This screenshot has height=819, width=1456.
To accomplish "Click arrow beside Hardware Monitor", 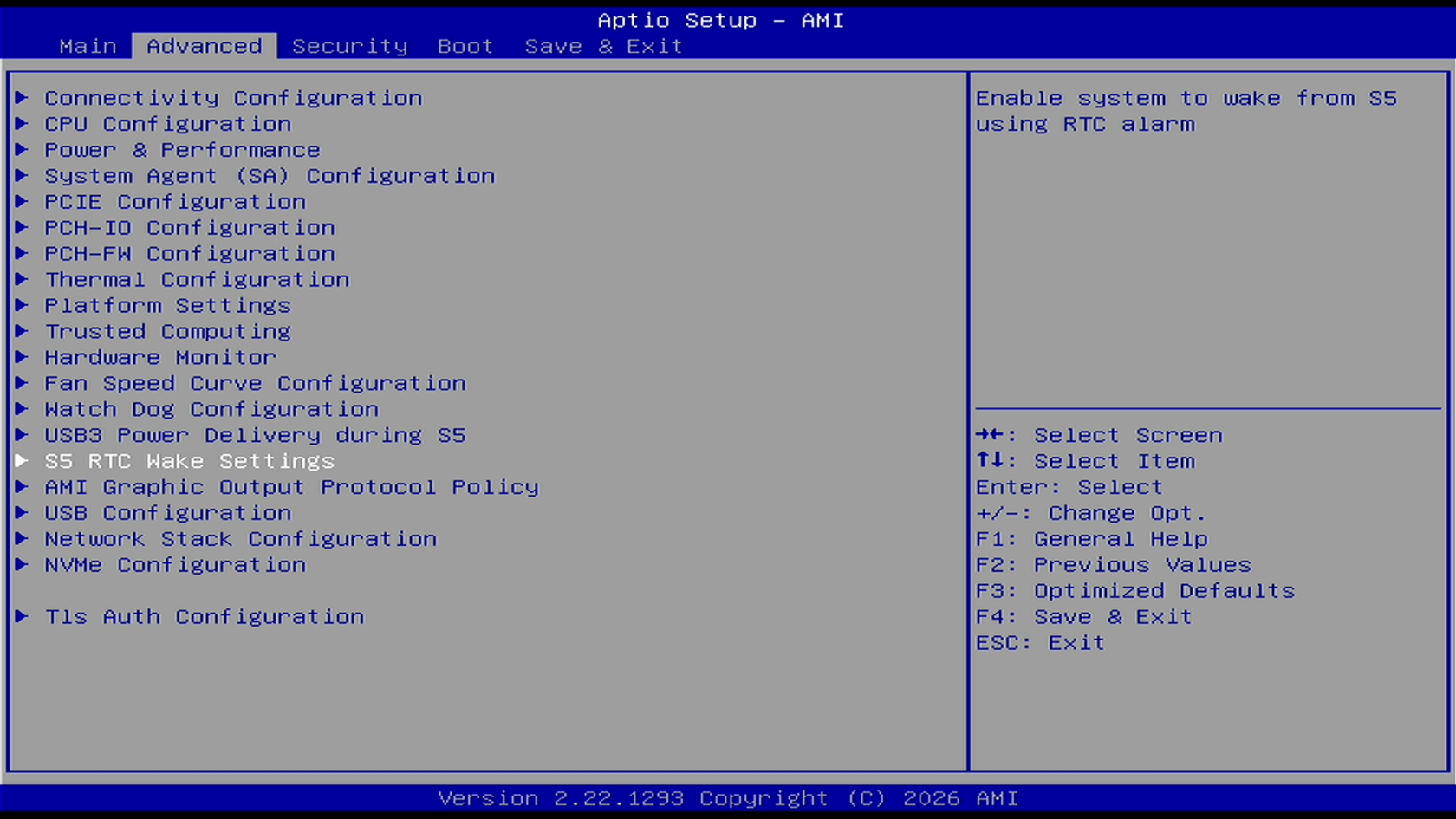I will point(22,357).
